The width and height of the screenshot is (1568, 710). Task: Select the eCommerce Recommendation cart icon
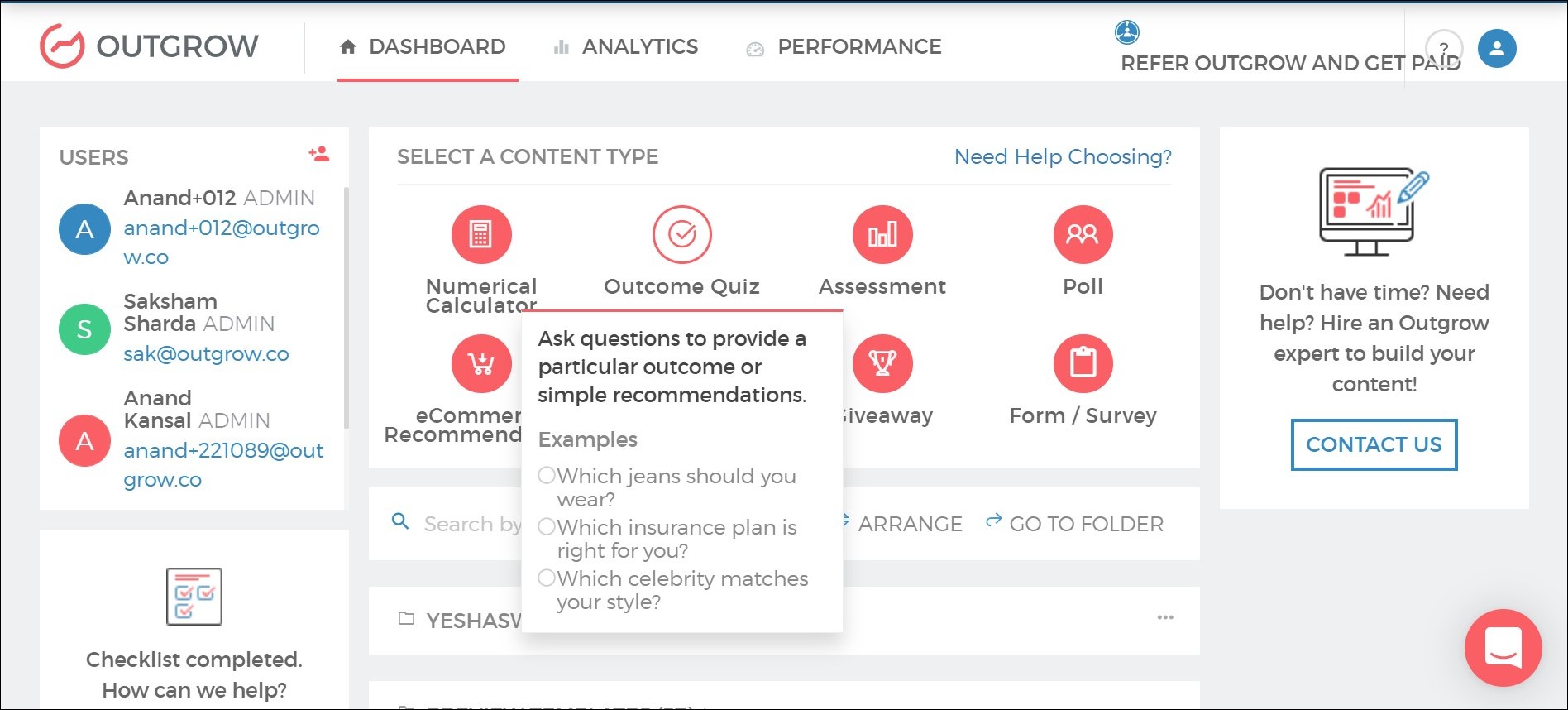(481, 363)
